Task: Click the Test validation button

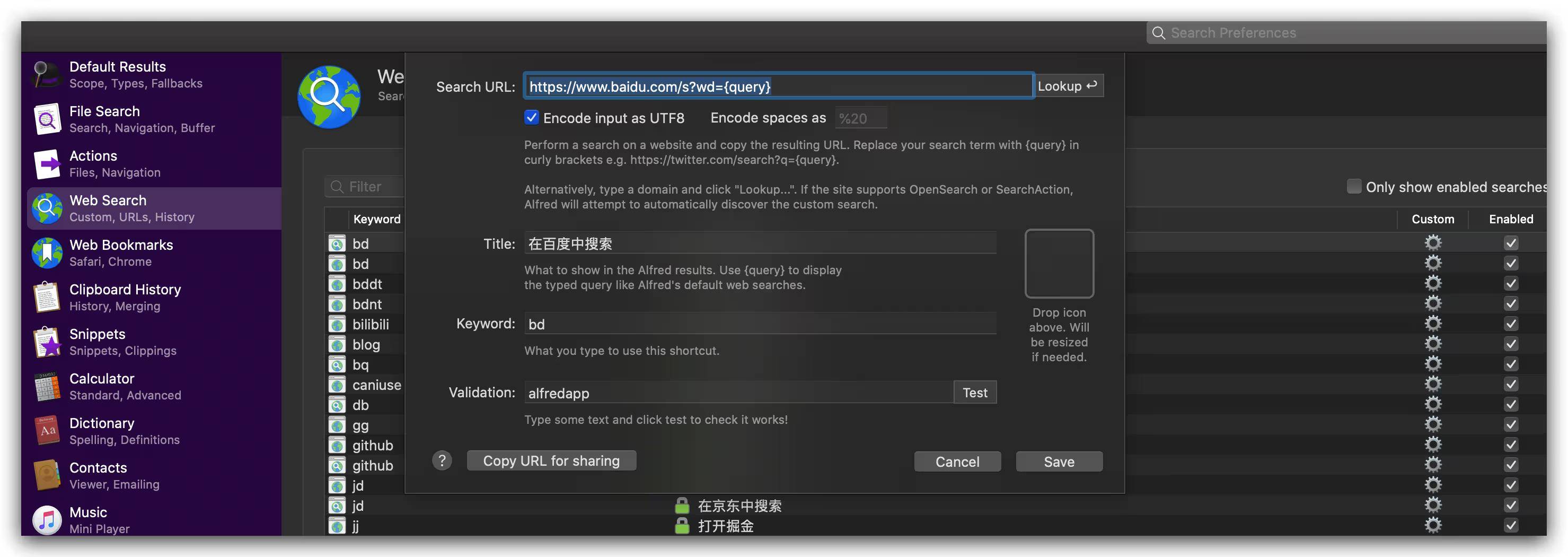Action: 974,393
